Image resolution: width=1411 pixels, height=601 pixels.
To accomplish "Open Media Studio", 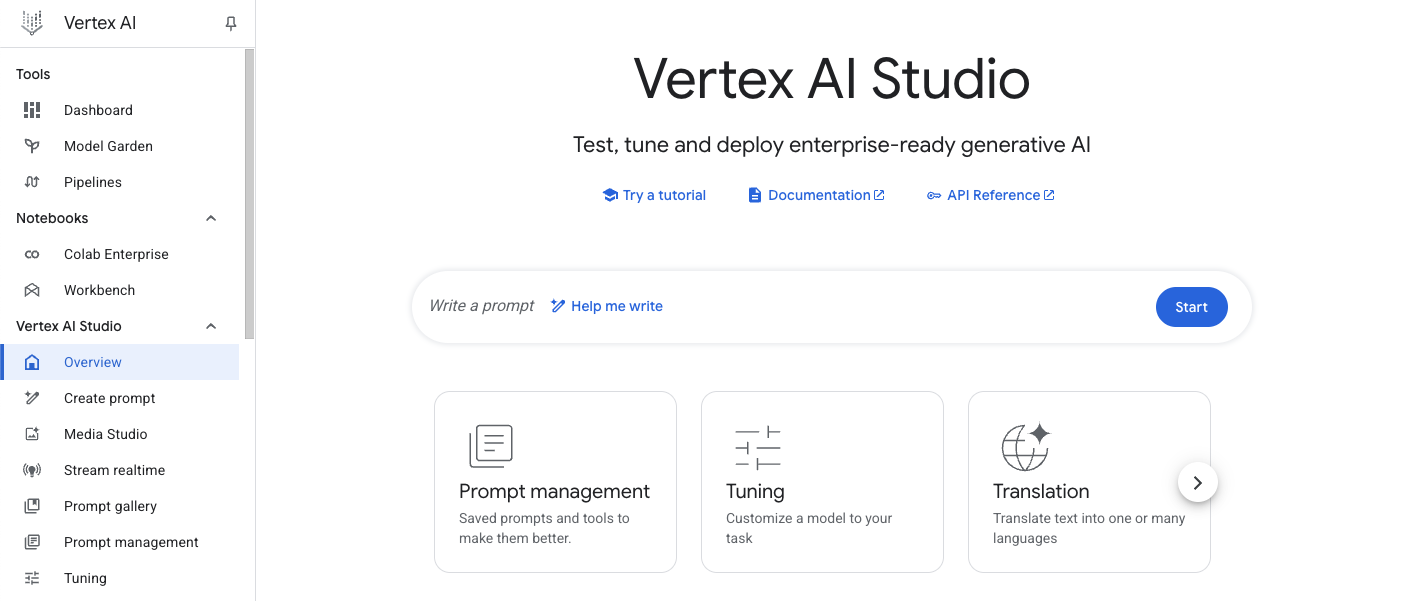I will point(120,434).
